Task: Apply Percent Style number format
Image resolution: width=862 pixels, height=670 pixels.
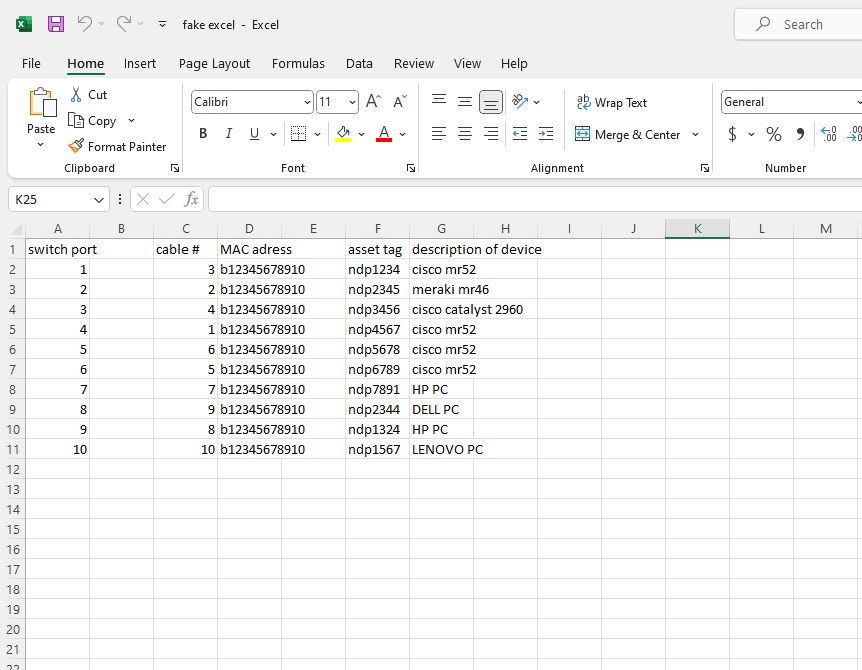Action: tap(773, 134)
